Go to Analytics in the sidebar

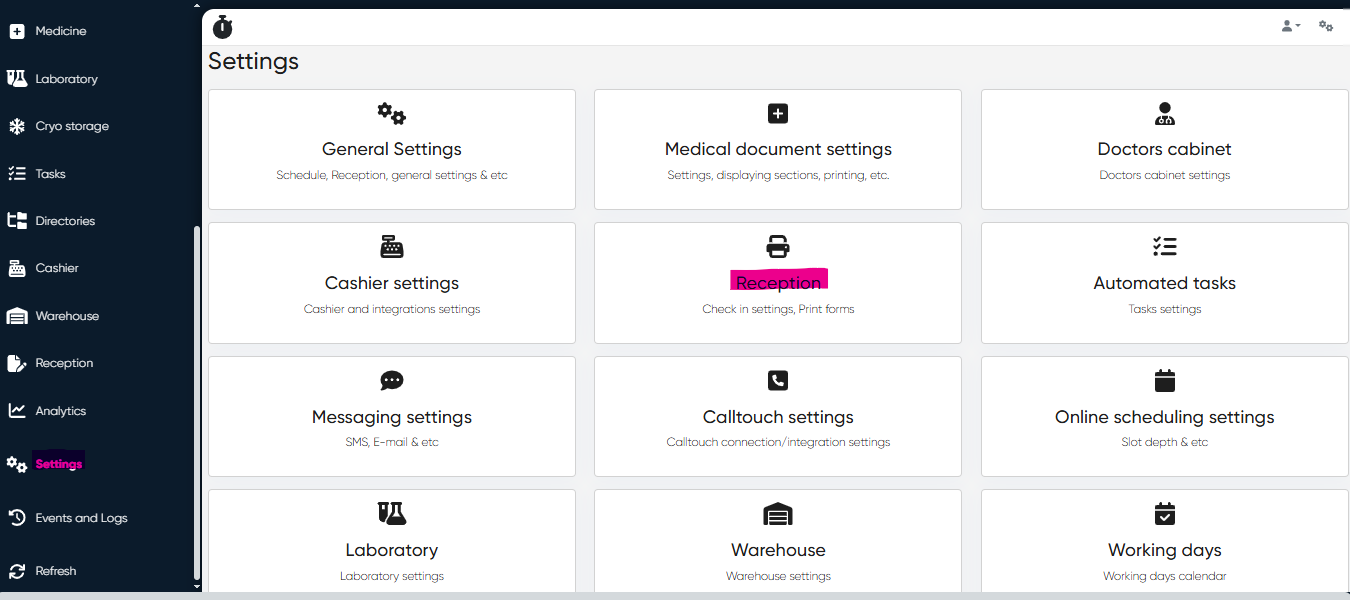(x=60, y=411)
